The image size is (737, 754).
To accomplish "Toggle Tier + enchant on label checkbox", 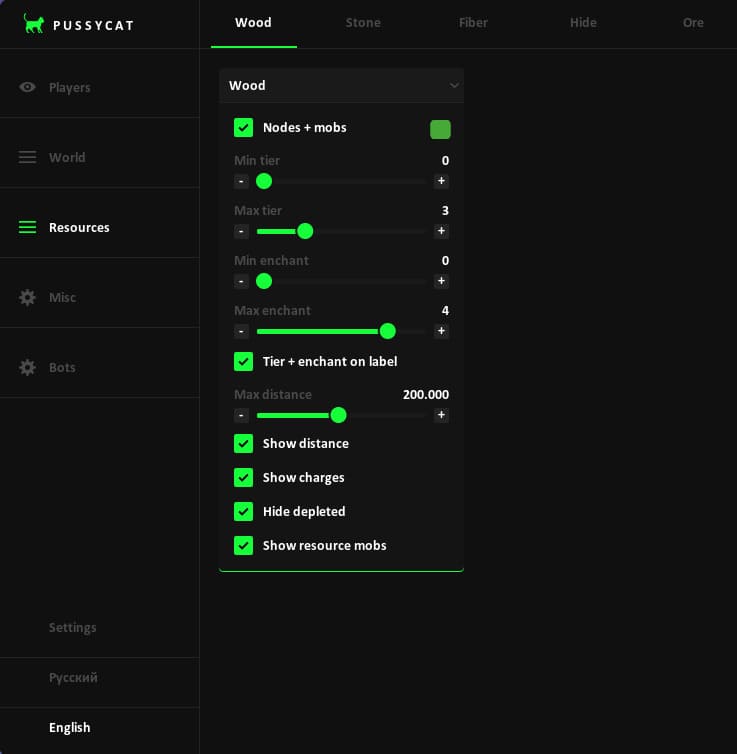I will 243,361.
